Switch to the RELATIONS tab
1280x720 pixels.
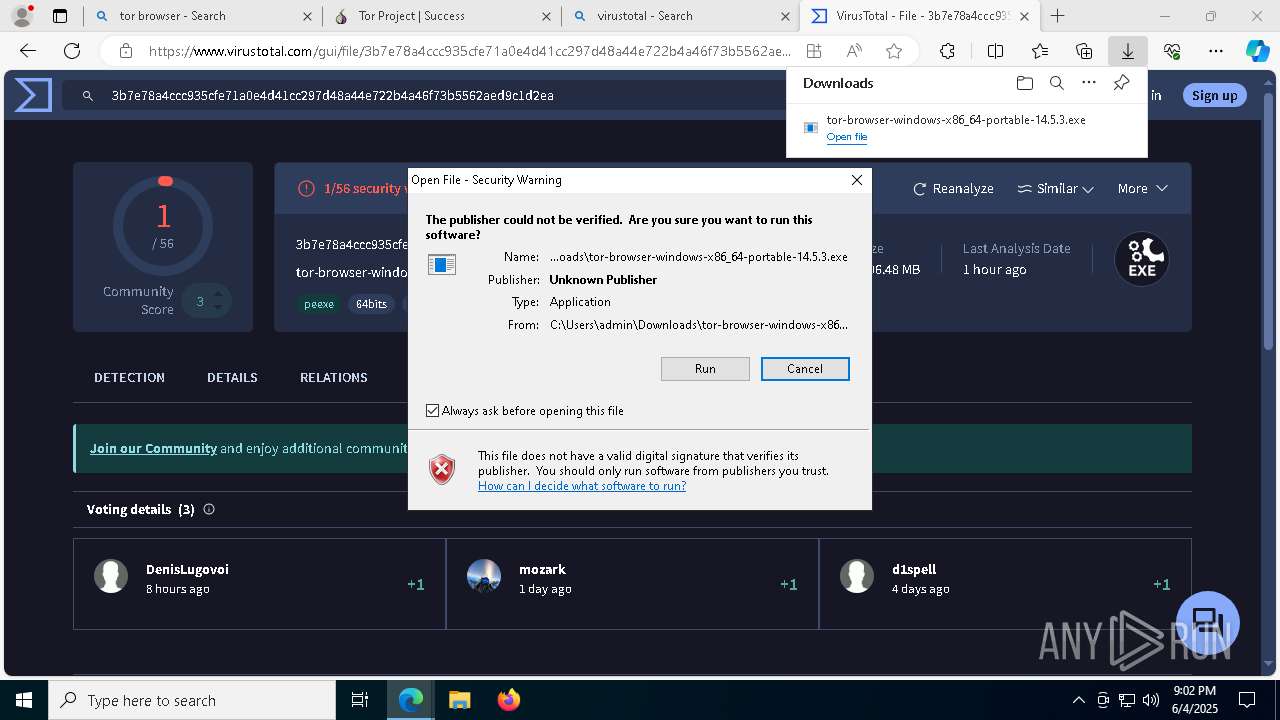(334, 377)
